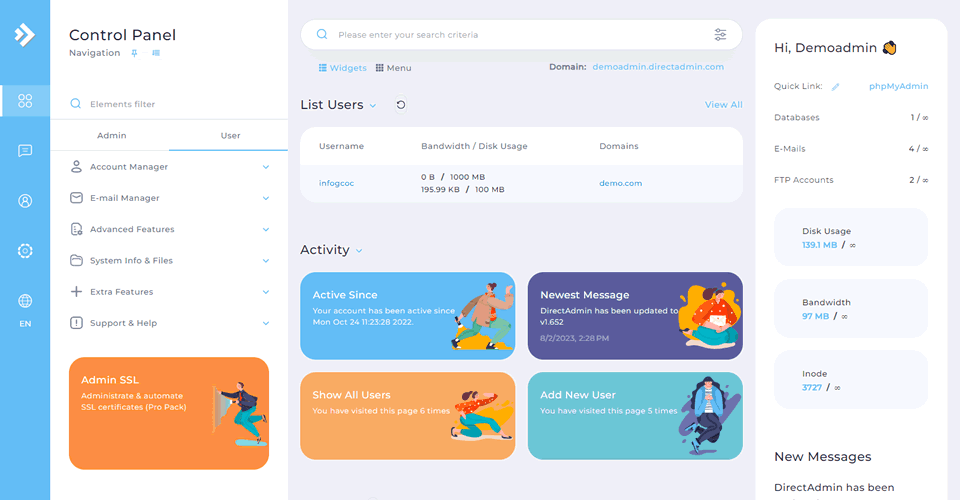The height and width of the screenshot is (500, 960).
Task: Open the messages chat icon in sidebar
Action: tap(25, 151)
